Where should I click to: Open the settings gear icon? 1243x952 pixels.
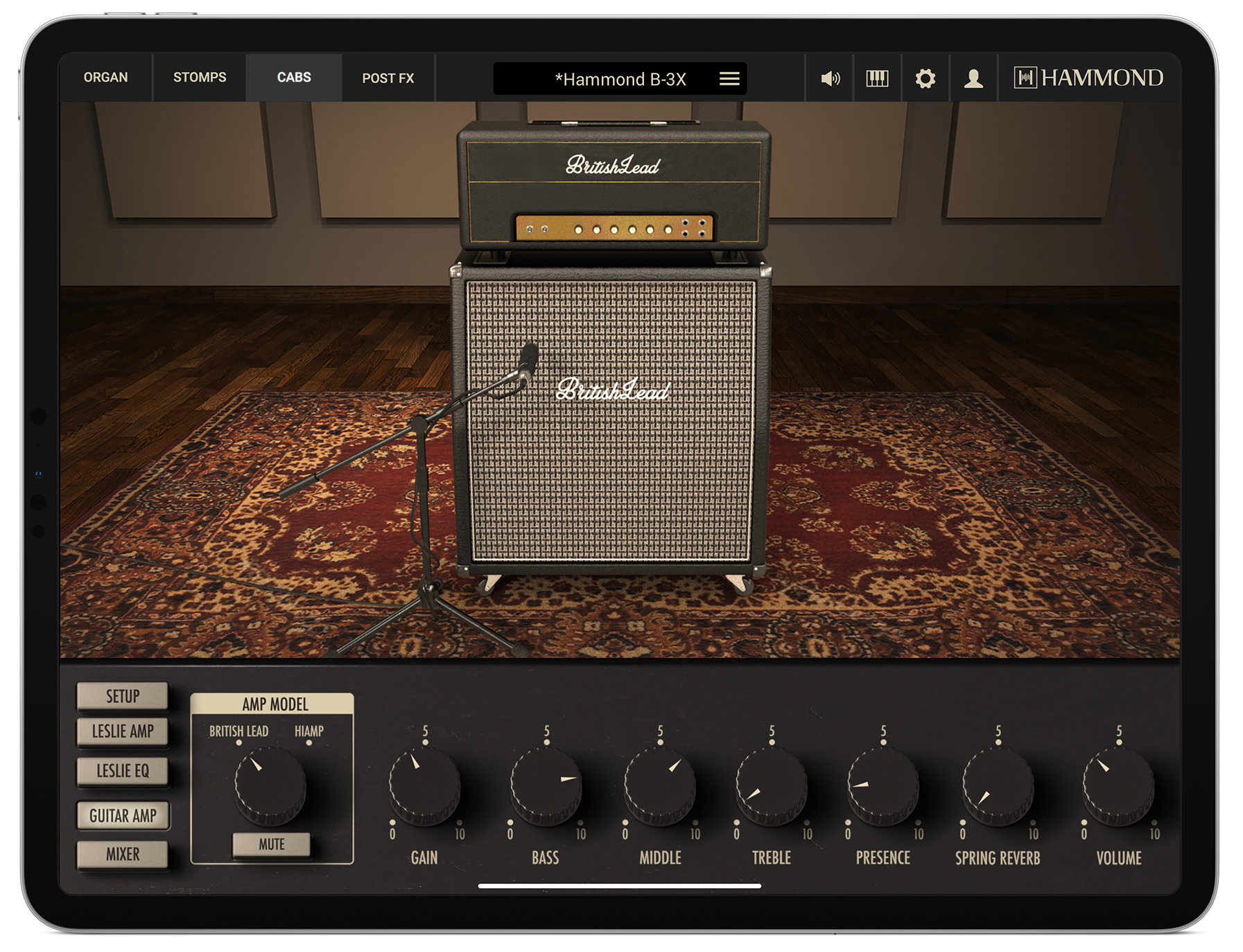pos(925,78)
